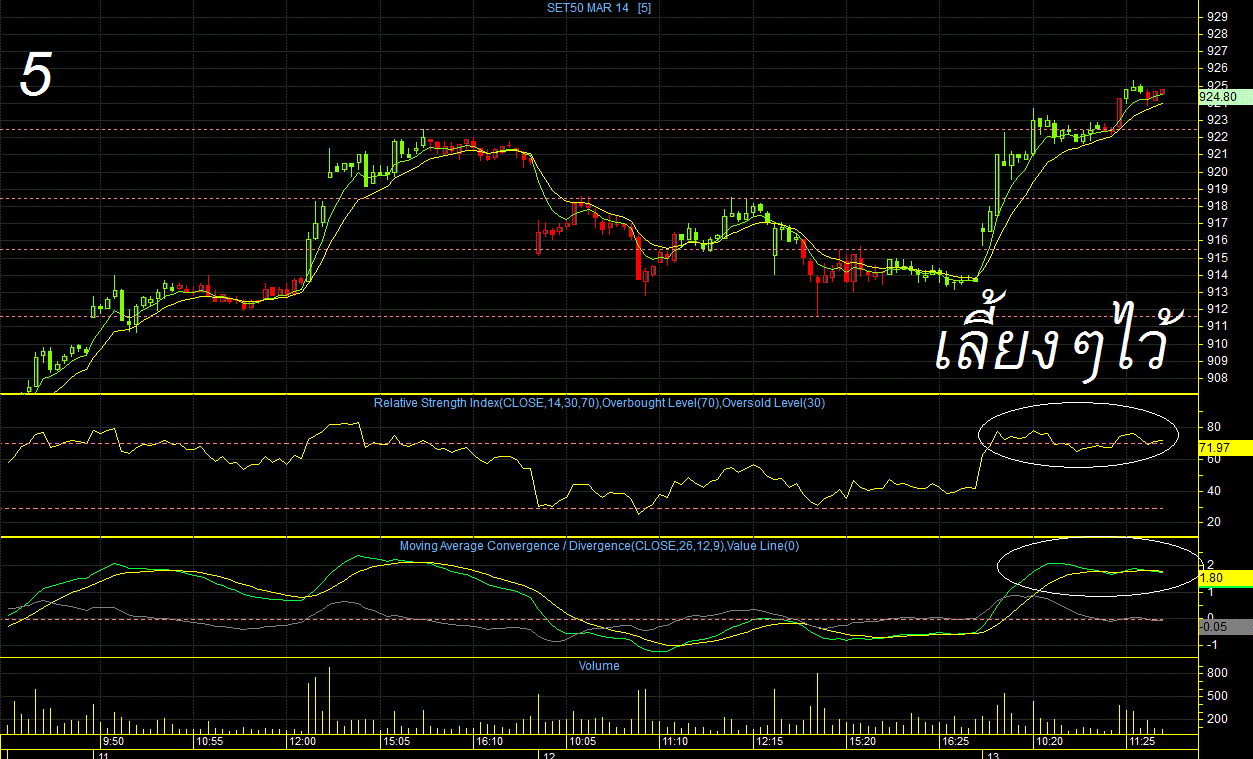Click the 16:25 time axis label
1253x759 pixels.
point(956,742)
